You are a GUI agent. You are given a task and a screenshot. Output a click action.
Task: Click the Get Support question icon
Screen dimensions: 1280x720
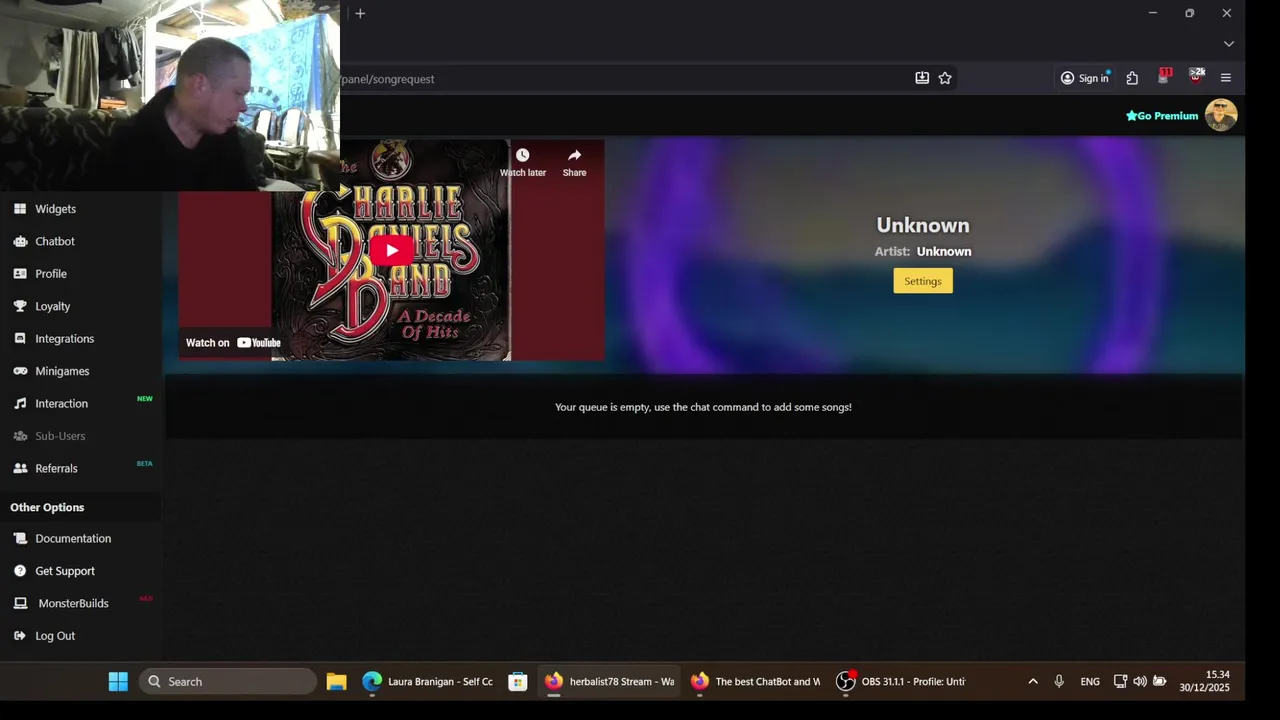point(20,571)
